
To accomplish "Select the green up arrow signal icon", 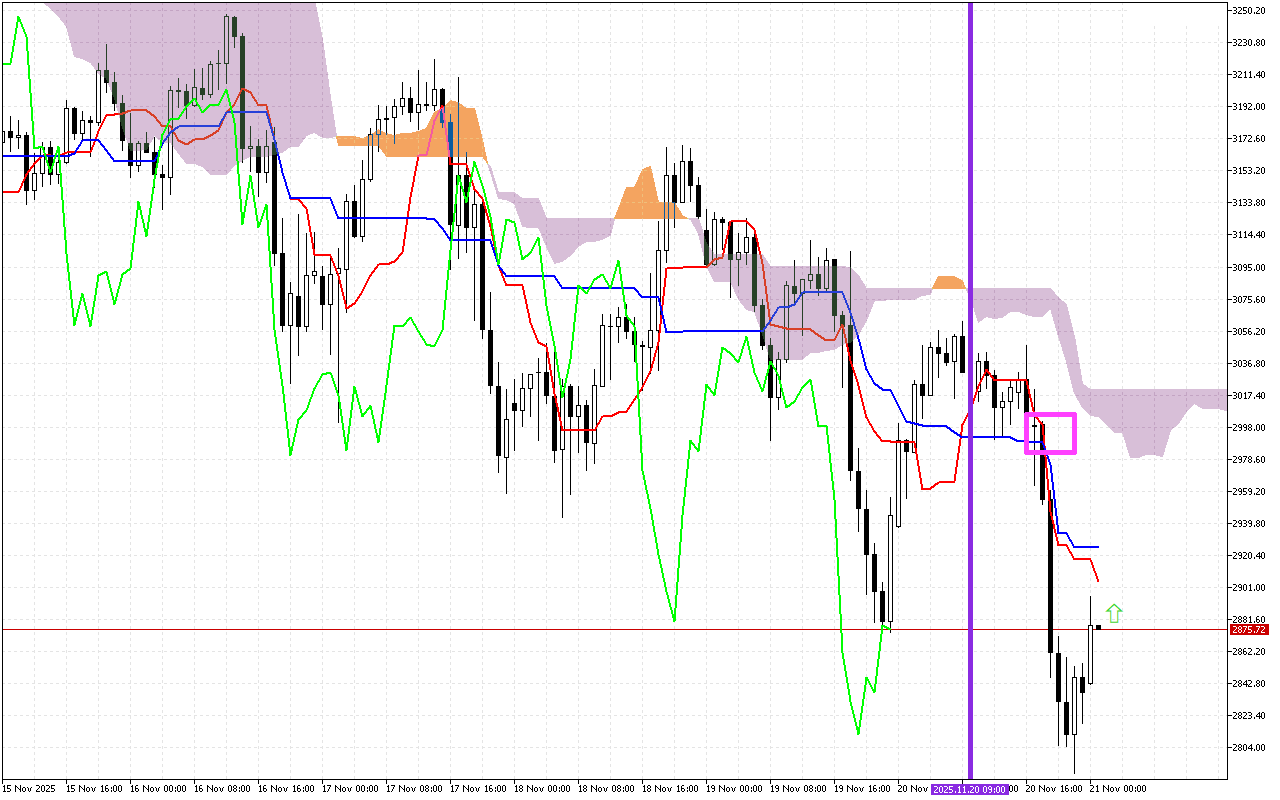I will pos(1113,612).
